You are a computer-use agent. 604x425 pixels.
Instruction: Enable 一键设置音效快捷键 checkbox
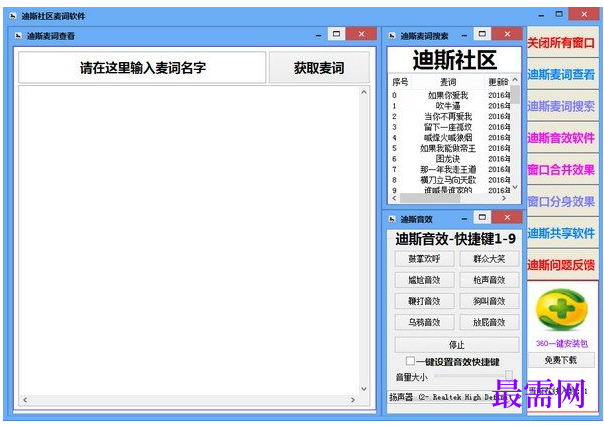(x=410, y=361)
